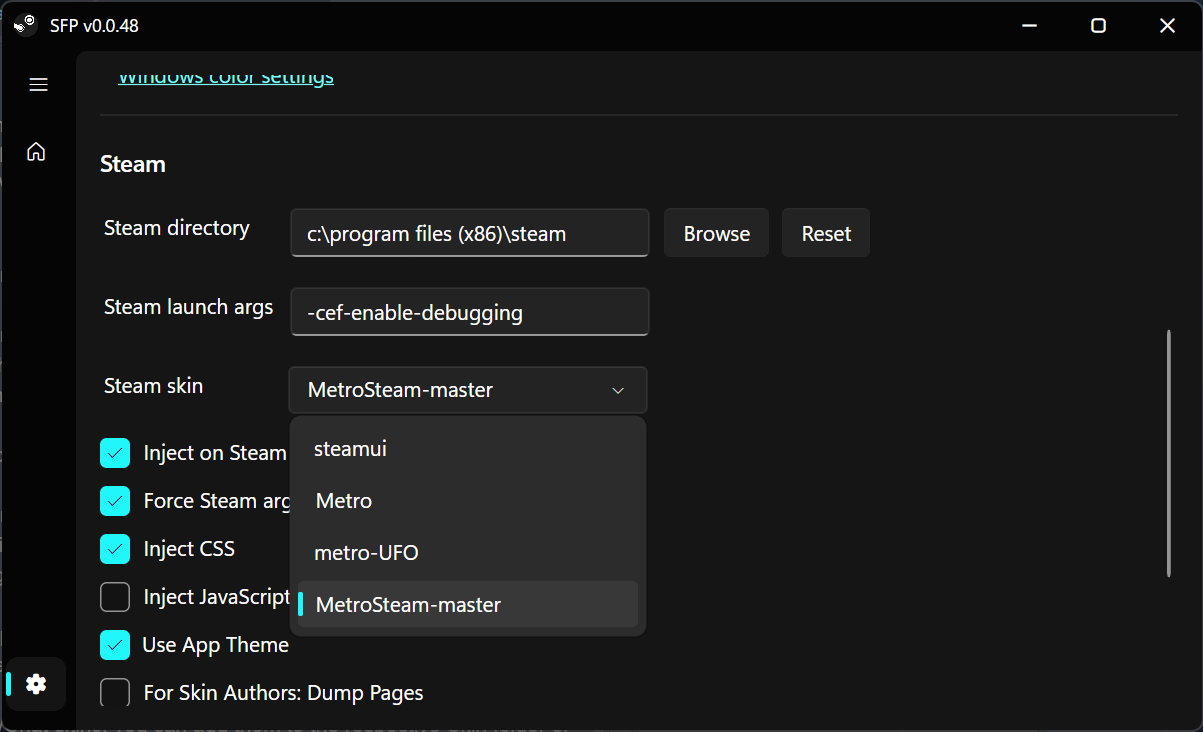
Task: Close the SFP window
Action: coord(1167,26)
